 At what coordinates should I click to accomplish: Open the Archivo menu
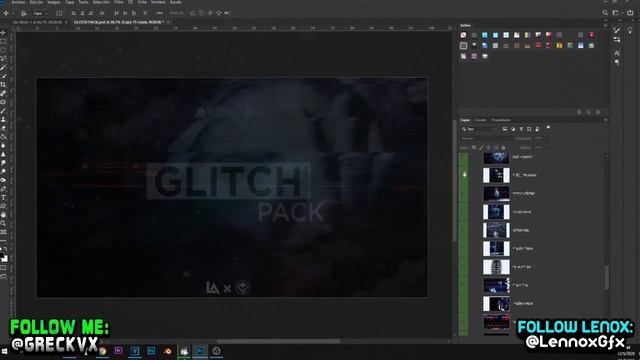(18, 2)
